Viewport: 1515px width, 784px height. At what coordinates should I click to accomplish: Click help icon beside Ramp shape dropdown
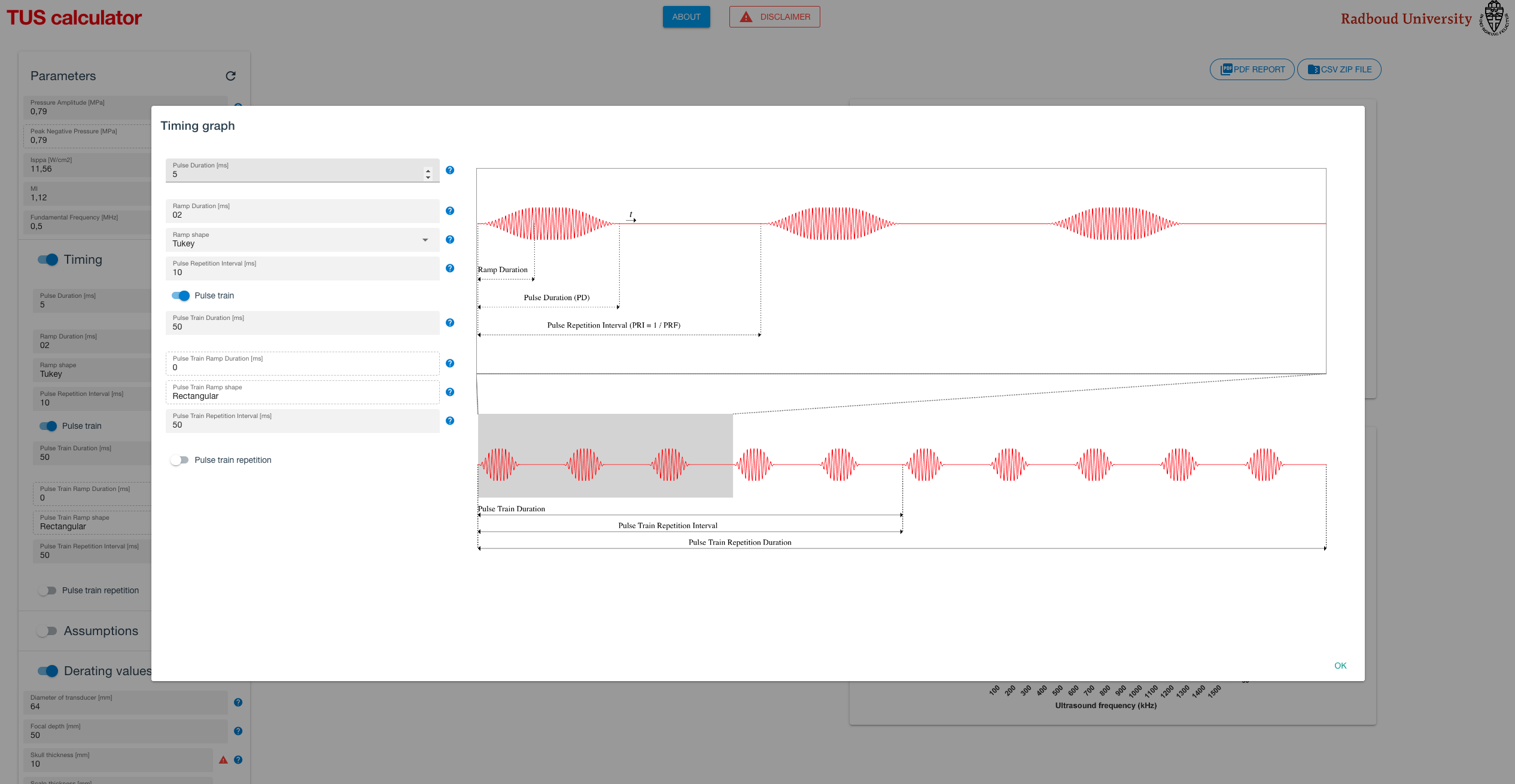tap(450, 240)
